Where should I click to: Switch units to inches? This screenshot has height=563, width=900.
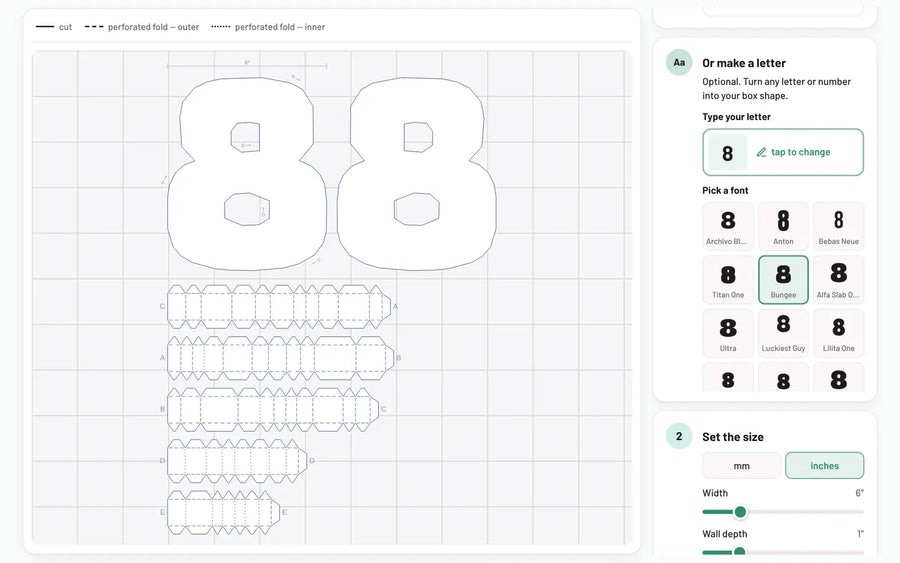pyautogui.click(x=824, y=465)
